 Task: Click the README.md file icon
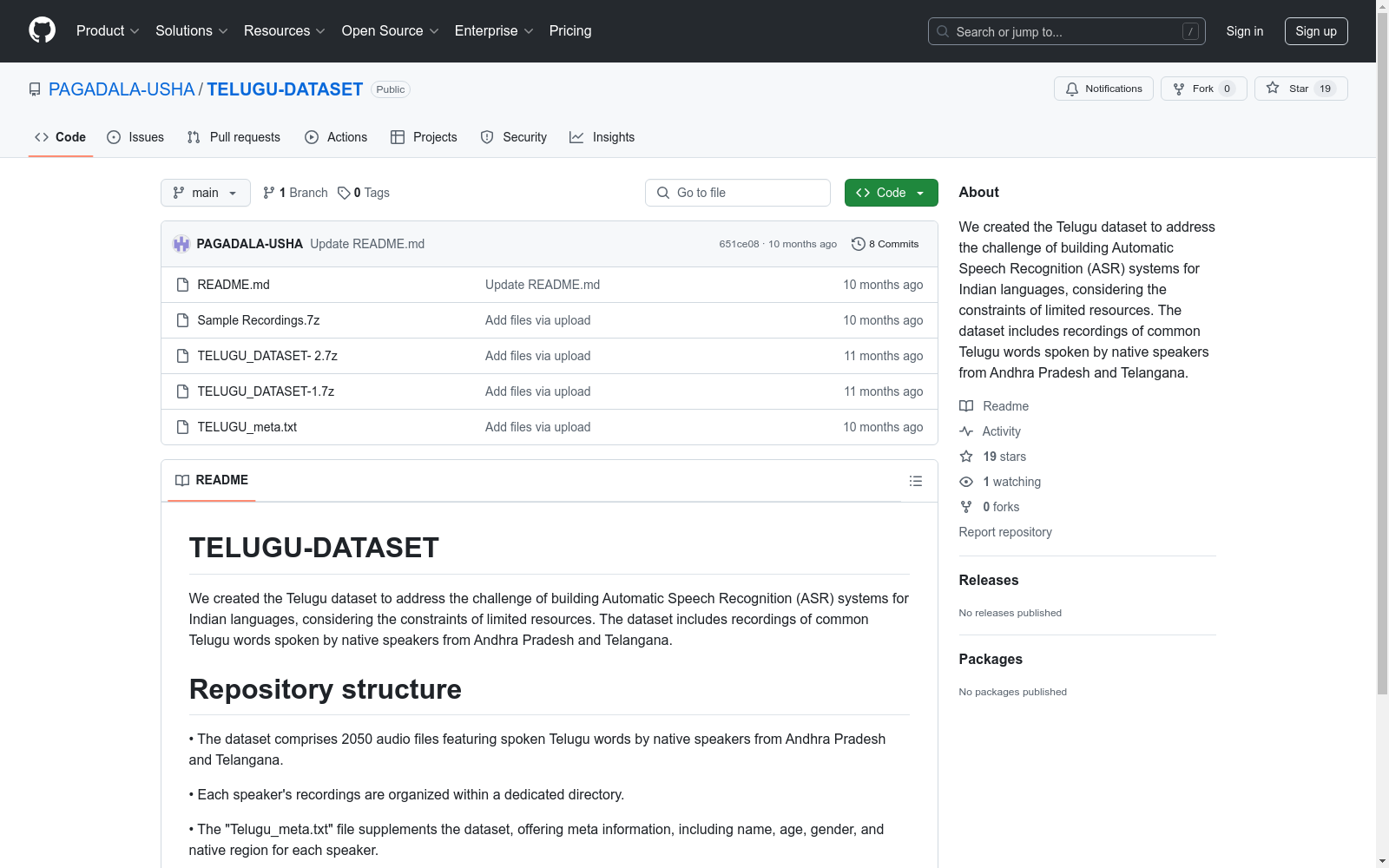[182, 285]
